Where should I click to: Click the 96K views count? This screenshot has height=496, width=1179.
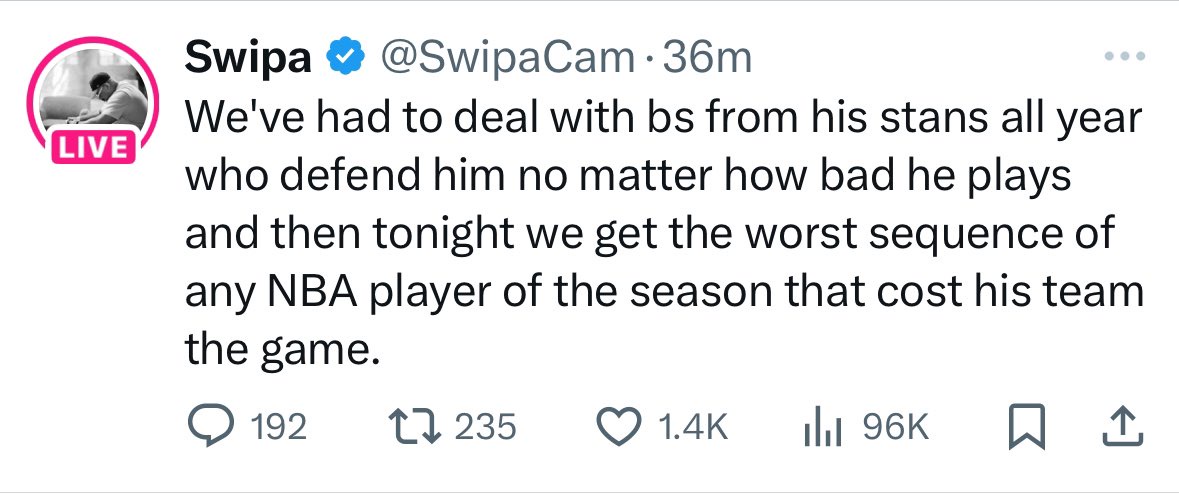pyautogui.click(x=895, y=428)
